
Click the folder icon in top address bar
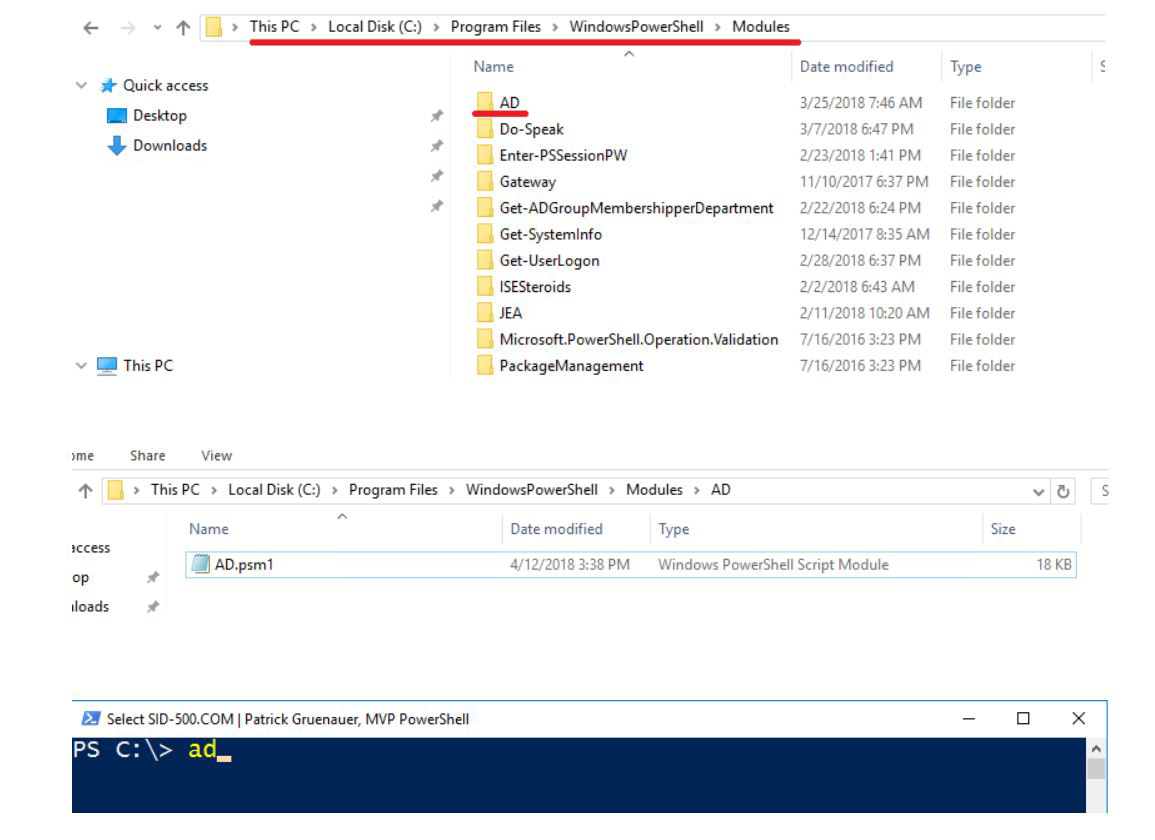point(214,28)
